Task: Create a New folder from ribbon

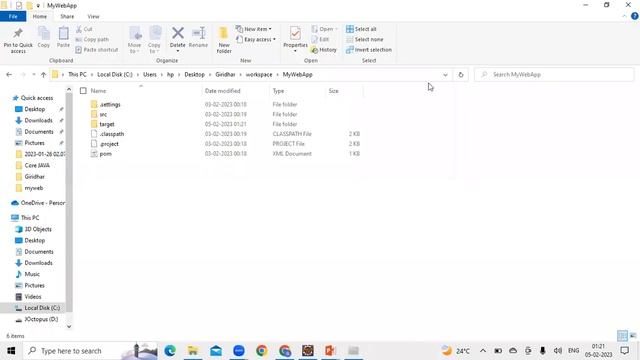Action: click(x=224, y=40)
